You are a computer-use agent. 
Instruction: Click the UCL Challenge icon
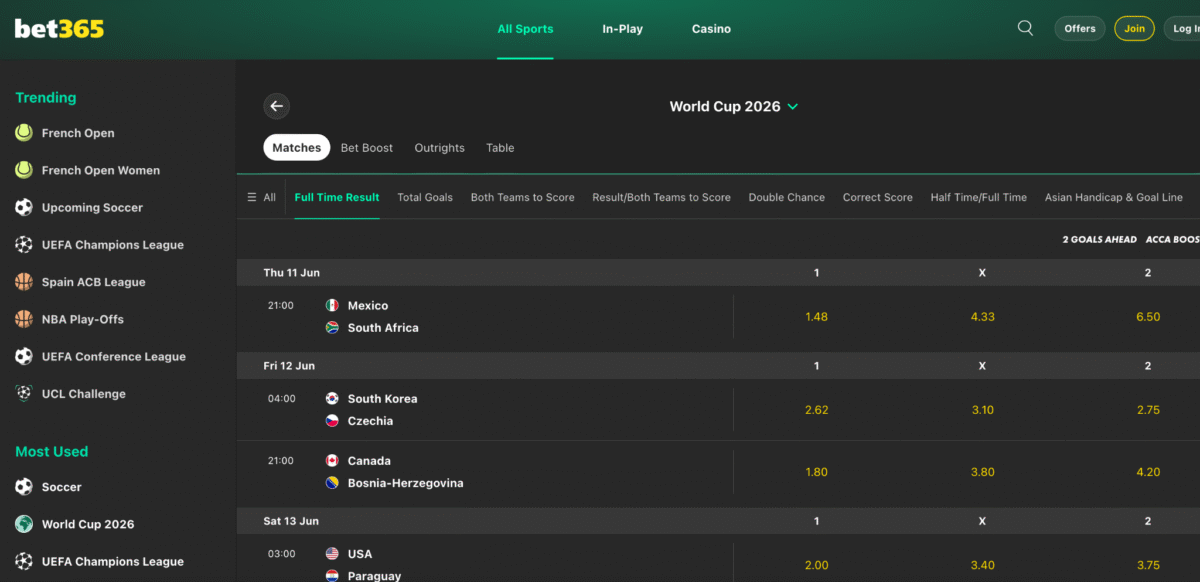[x=24, y=393]
